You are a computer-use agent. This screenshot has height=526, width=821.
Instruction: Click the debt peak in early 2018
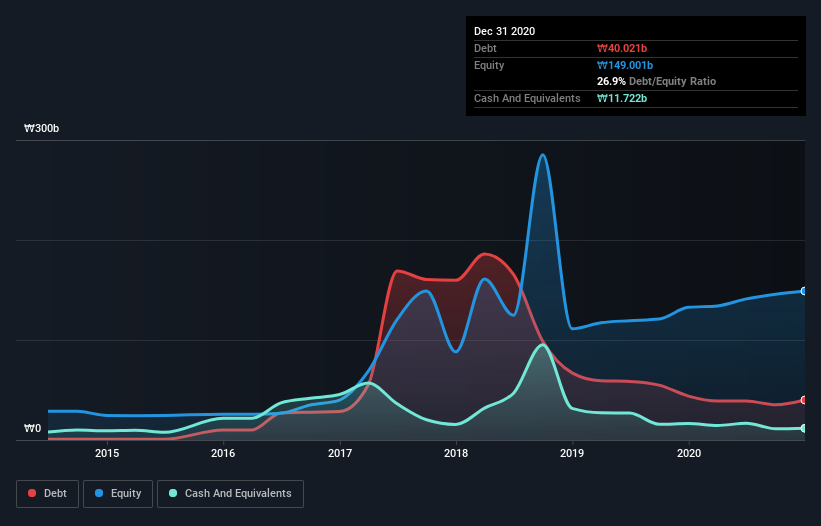pos(484,254)
